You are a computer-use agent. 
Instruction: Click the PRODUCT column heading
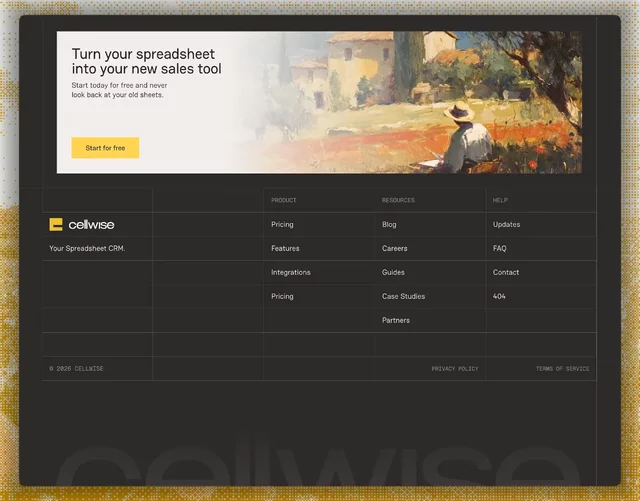(x=284, y=200)
